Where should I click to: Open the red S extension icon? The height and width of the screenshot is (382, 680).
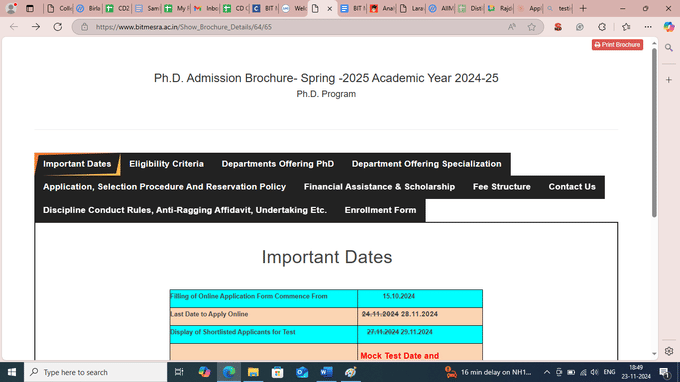click(558, 27)
